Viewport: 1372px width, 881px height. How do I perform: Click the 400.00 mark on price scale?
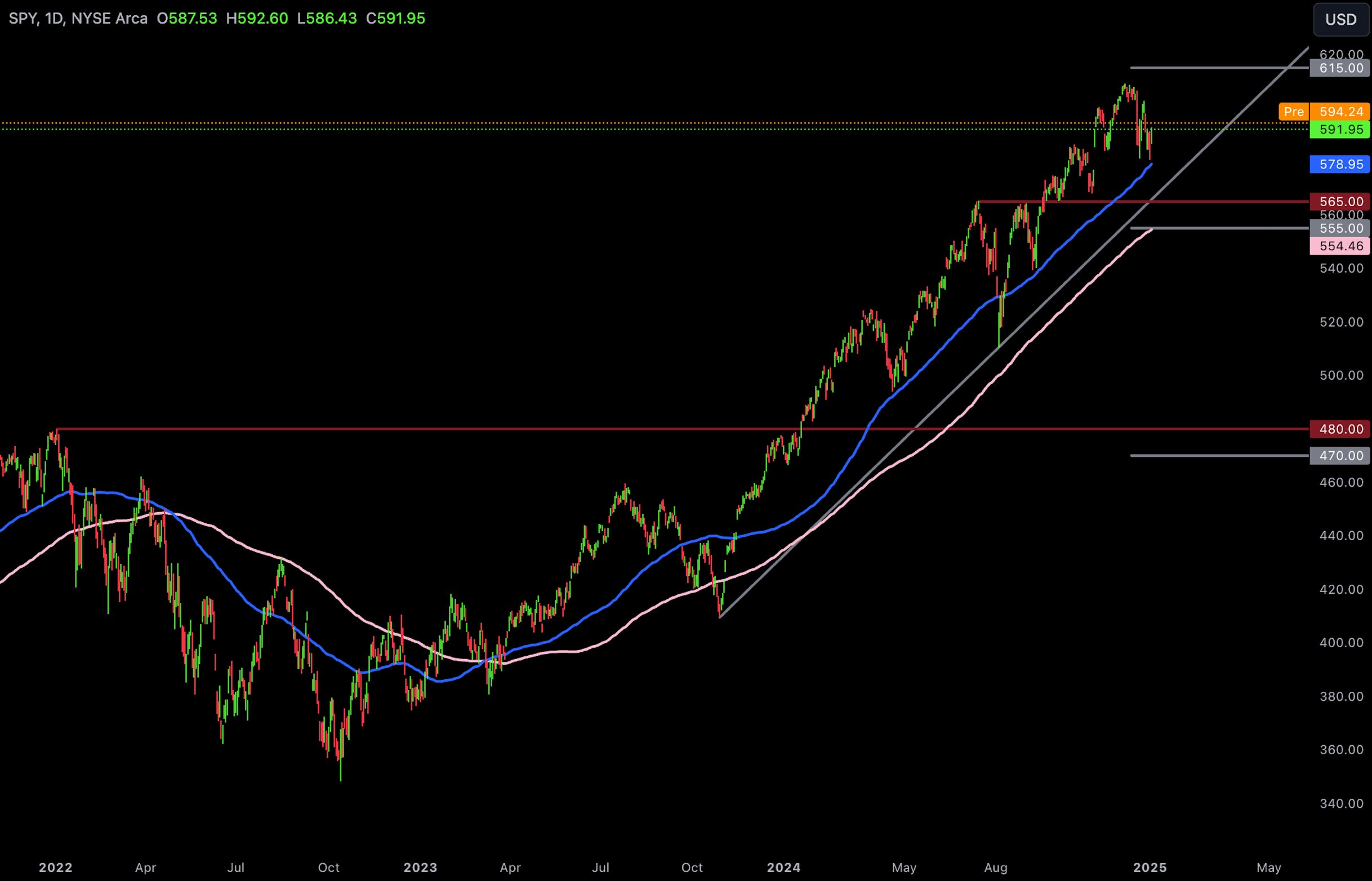[1341, 643]
